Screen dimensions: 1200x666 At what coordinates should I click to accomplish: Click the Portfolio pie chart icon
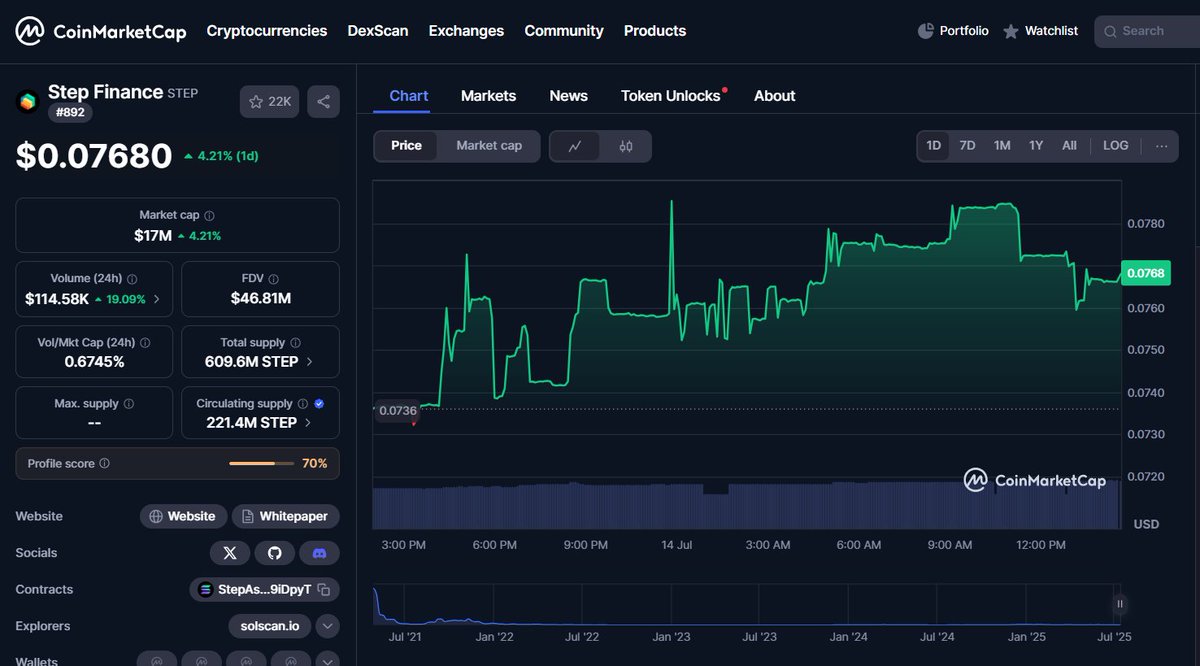[925, 31]
